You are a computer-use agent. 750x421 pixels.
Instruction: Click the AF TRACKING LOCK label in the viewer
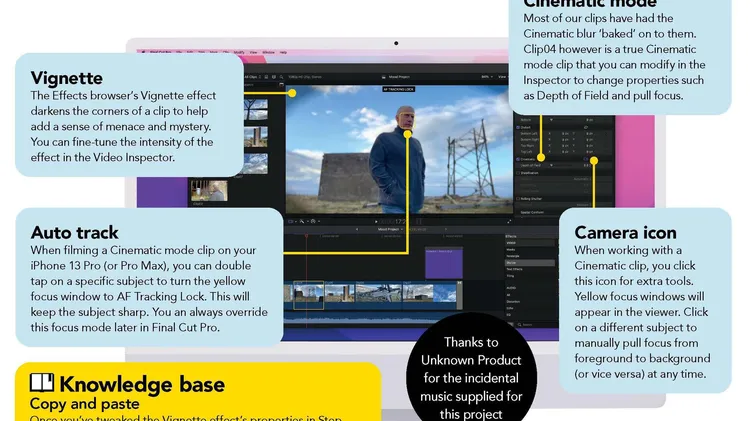click(x=398, y=89)
